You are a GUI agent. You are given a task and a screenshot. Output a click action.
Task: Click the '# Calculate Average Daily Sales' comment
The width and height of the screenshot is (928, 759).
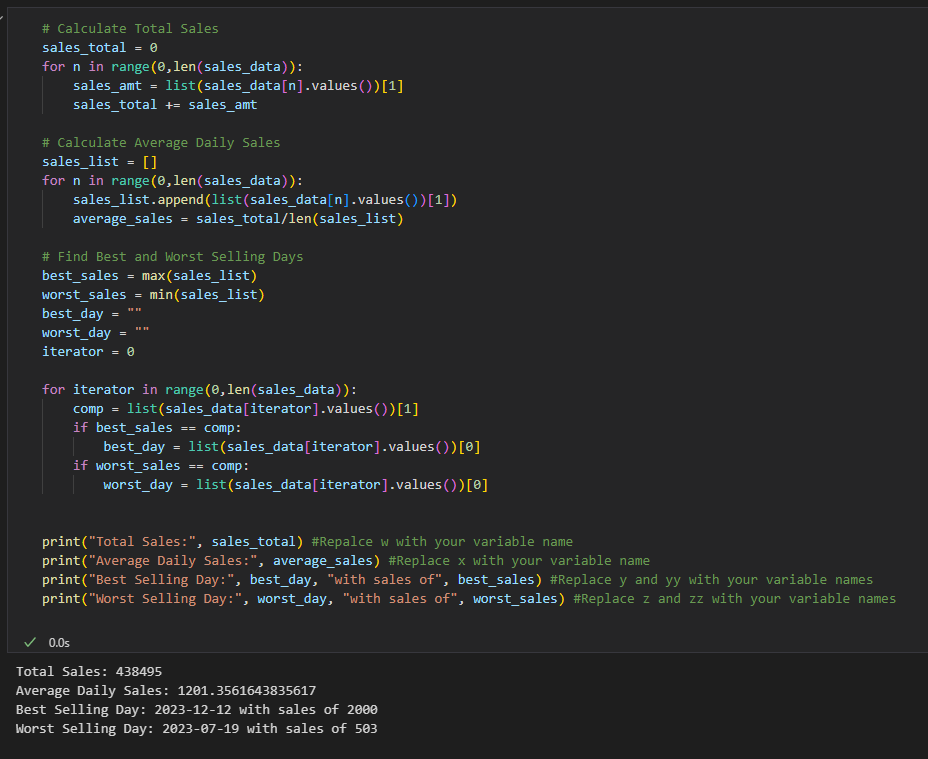point(161,143)
